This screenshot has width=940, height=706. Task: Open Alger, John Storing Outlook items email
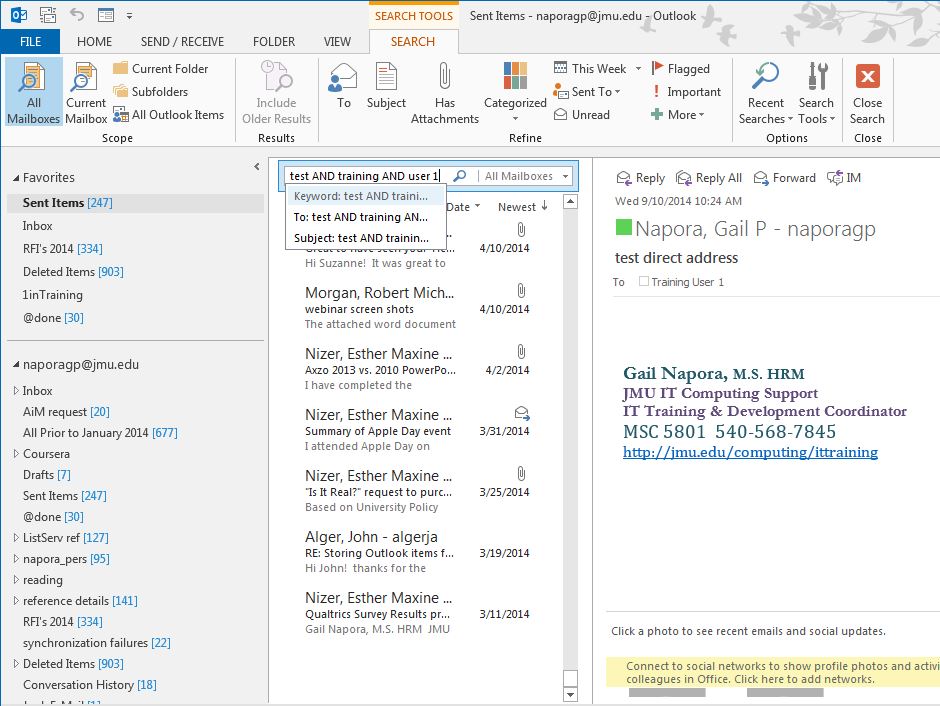pyautogui.click(x=417, y=552)
